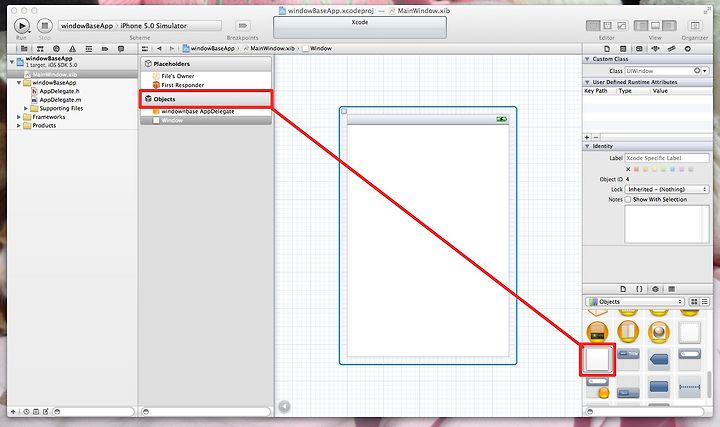Click MainWindow.xib in the jump bar
Viewport: 720px width, 427px height.
click(269, 48)
